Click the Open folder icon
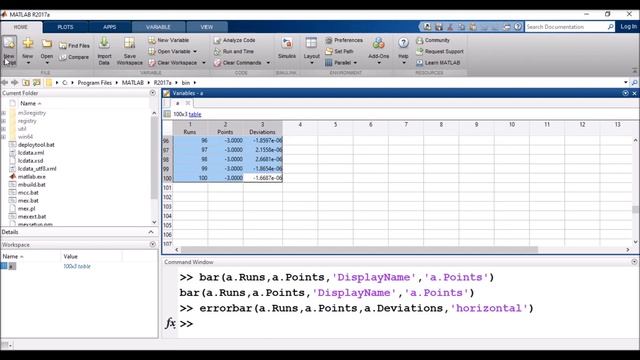This screenshot has height=360, width=640. (47, 43)
